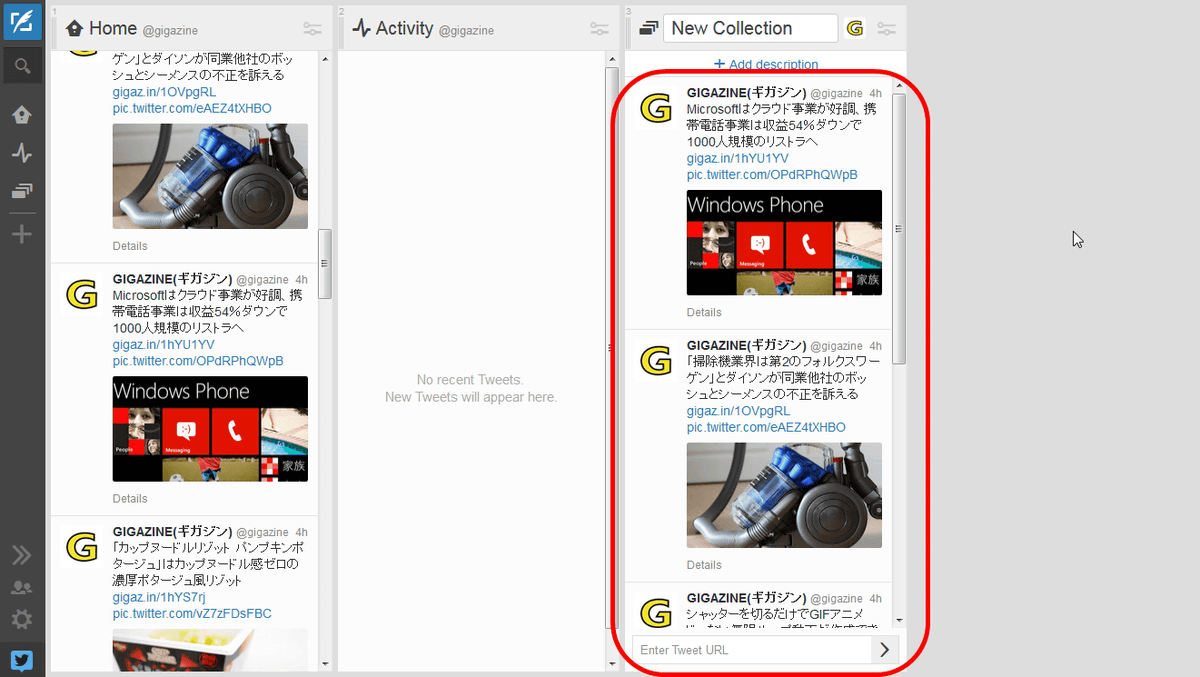
Task: Click collection column scrollbar down arrow
Action: tap(899, 621)
